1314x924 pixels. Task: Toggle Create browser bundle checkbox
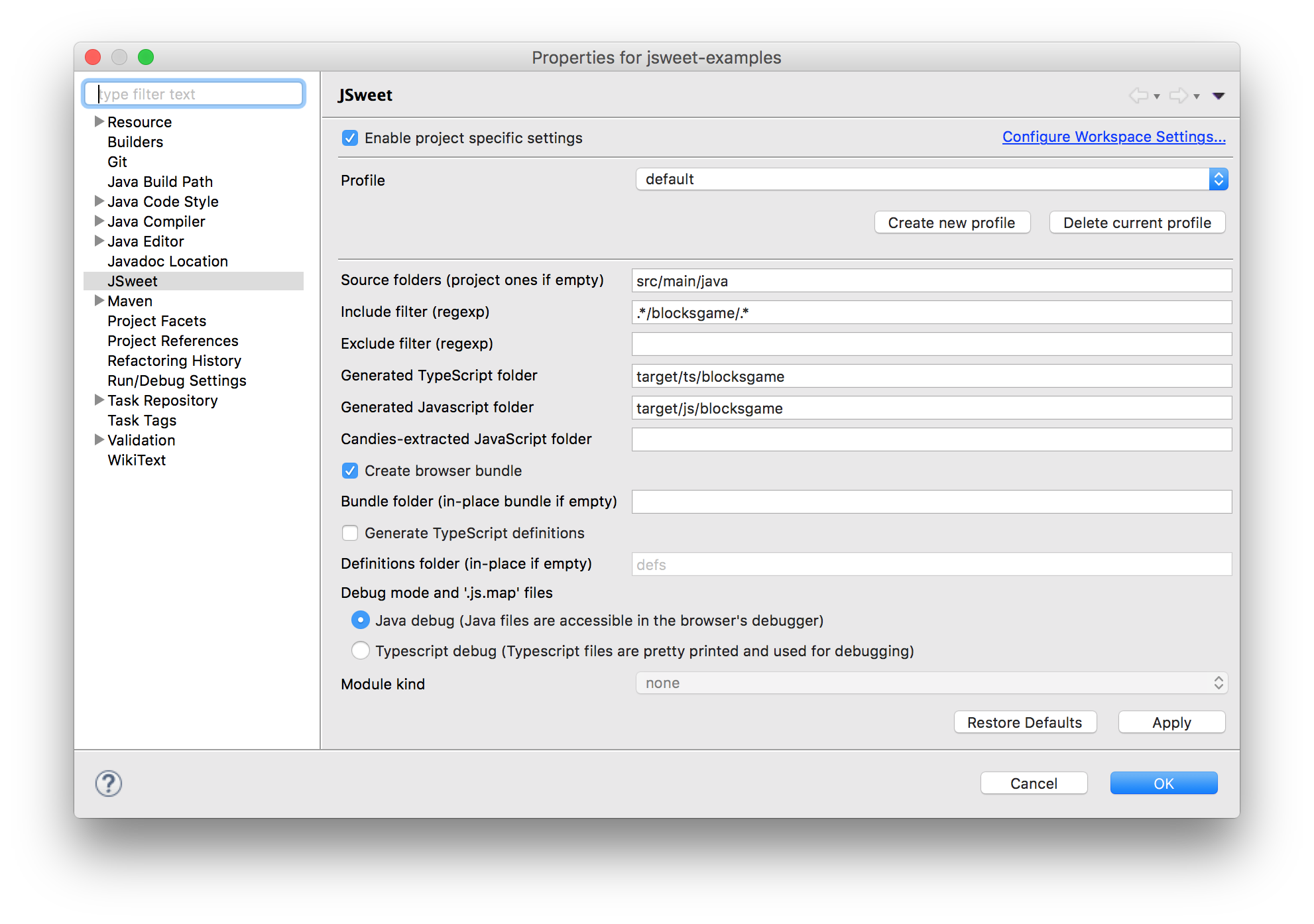(350, 471)
